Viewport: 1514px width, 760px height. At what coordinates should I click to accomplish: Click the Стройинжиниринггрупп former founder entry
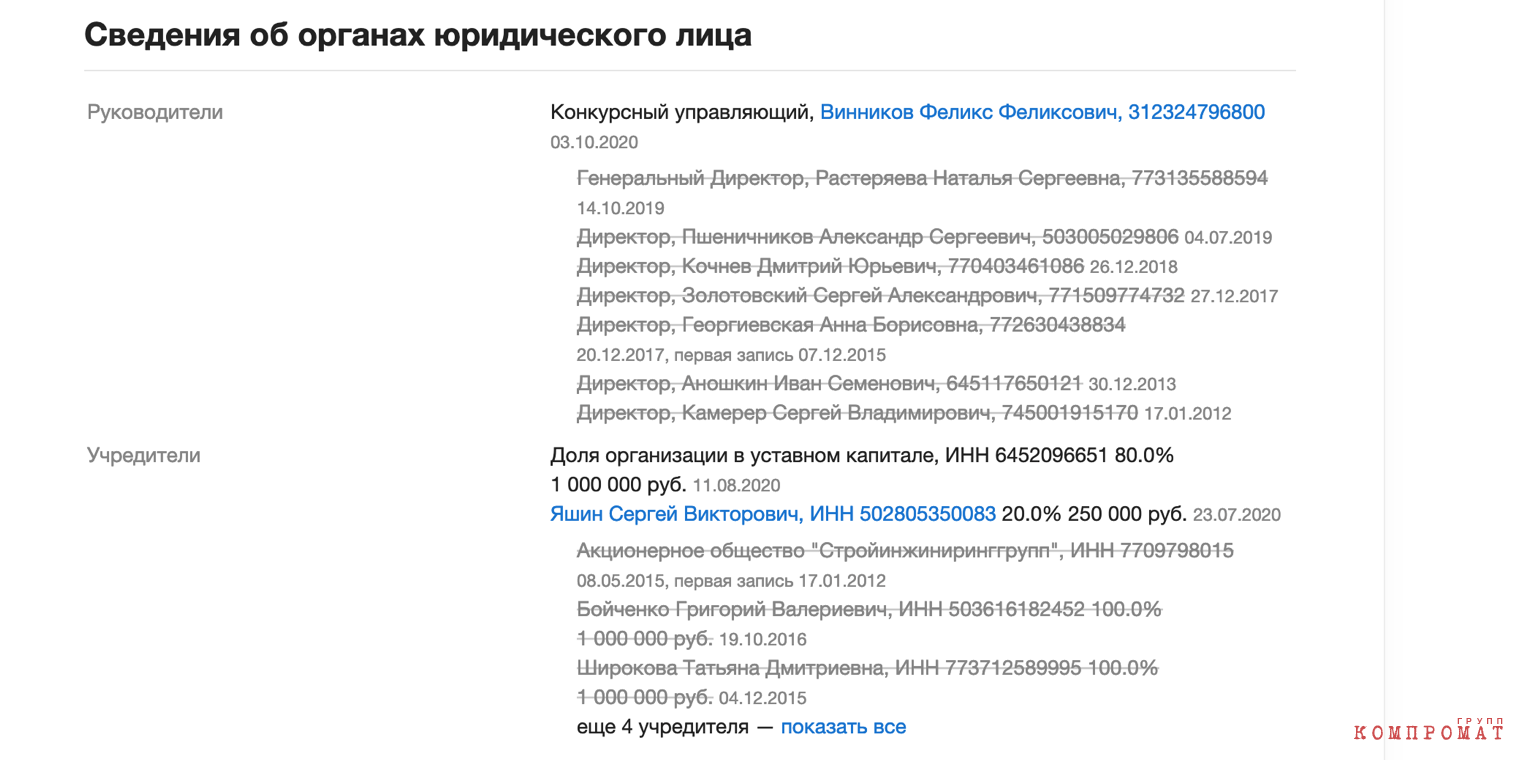point(905,550)
